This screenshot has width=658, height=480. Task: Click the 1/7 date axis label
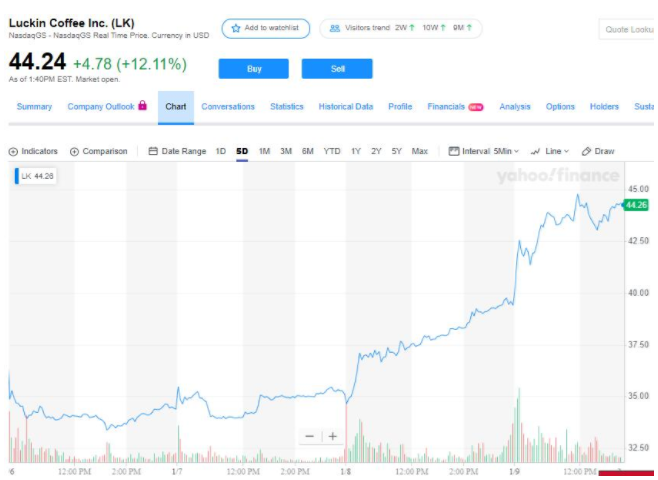pyautogui.click(x=177, y=472)
